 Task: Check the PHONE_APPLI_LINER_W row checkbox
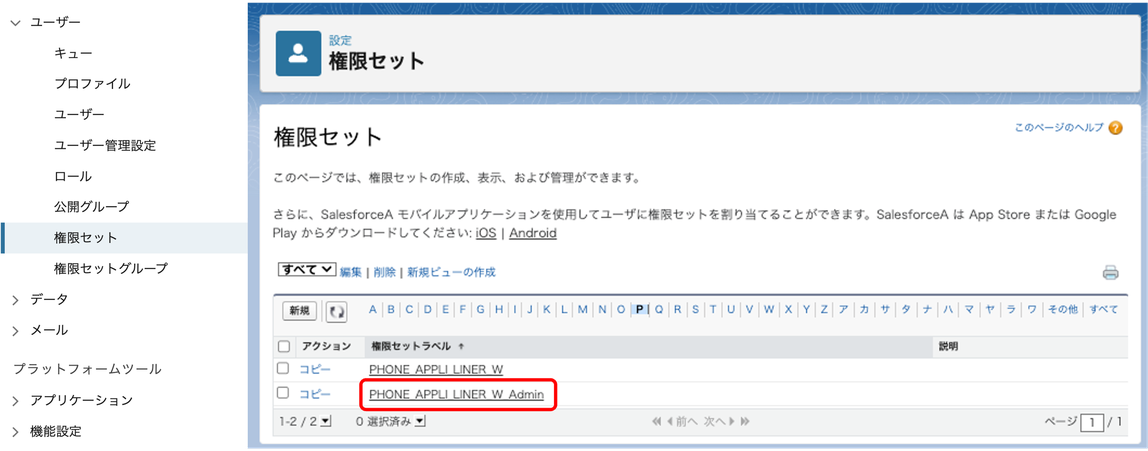283,368
